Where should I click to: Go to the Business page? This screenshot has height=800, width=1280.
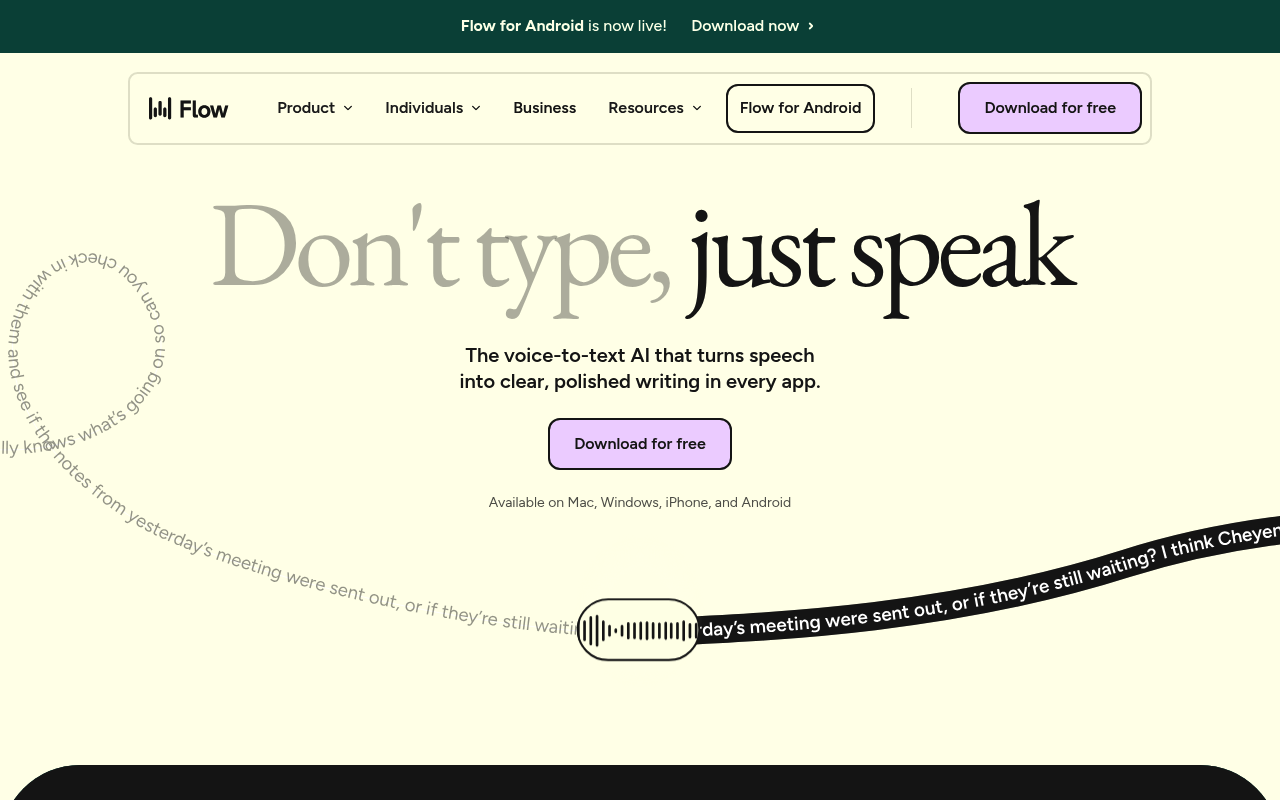544,108
